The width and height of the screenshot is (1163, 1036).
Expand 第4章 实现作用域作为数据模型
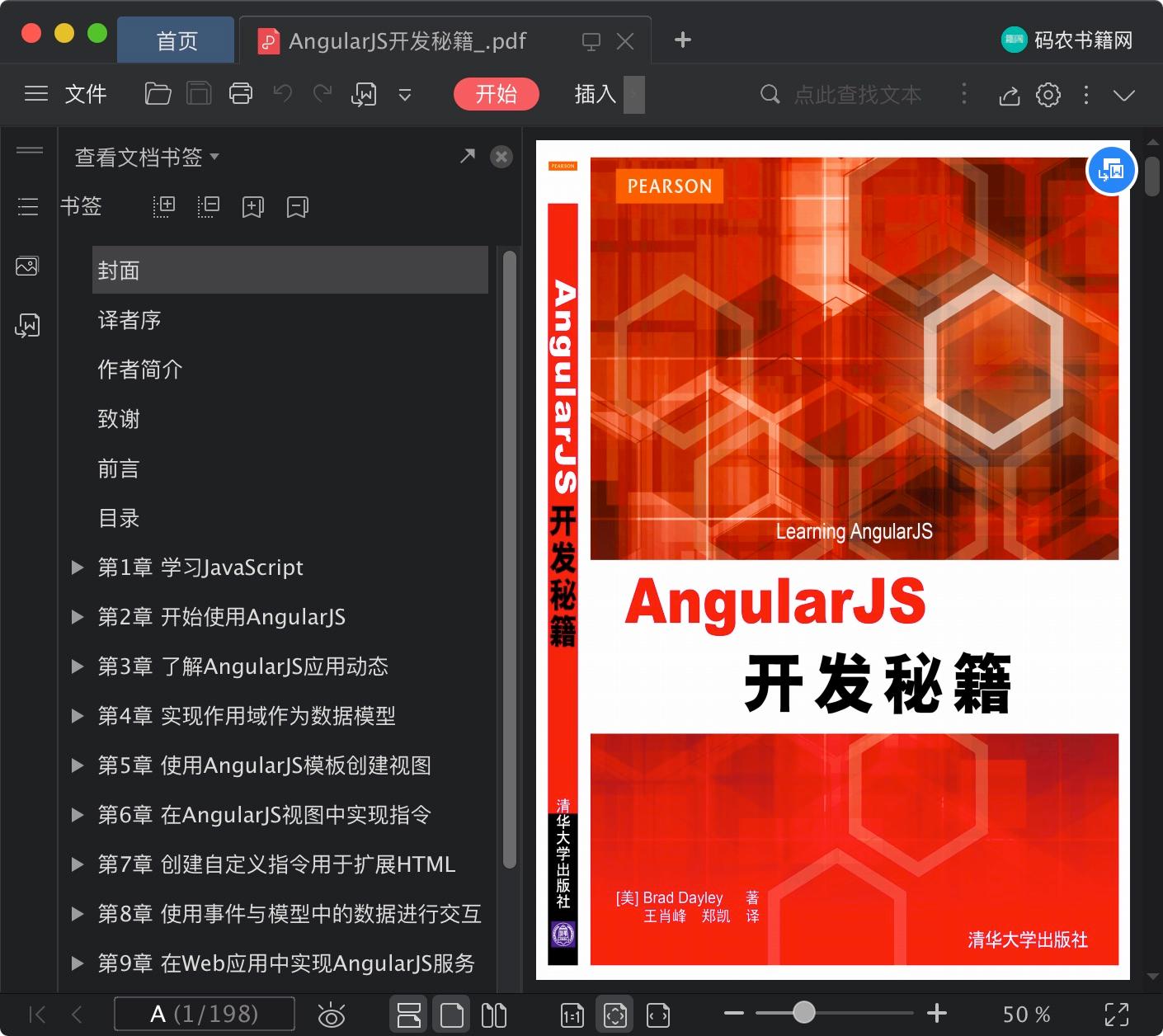coord(77,715)
